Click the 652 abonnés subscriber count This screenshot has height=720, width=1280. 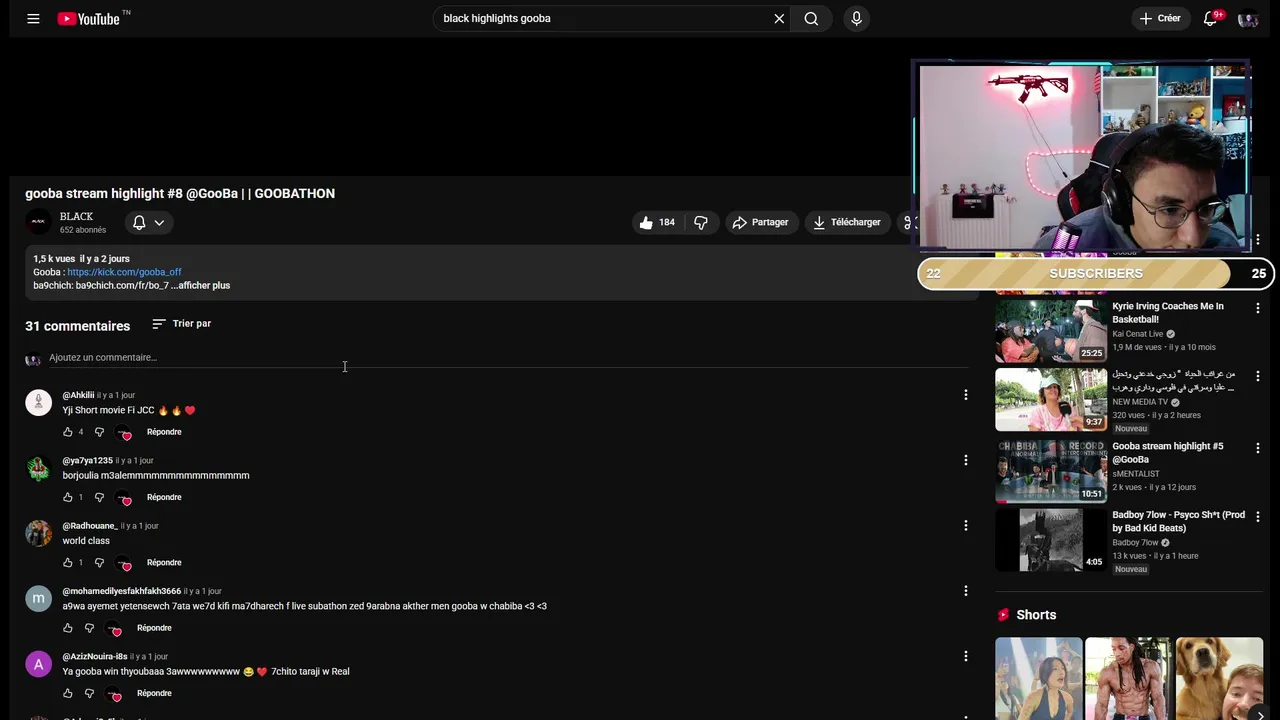coord(82,230)
